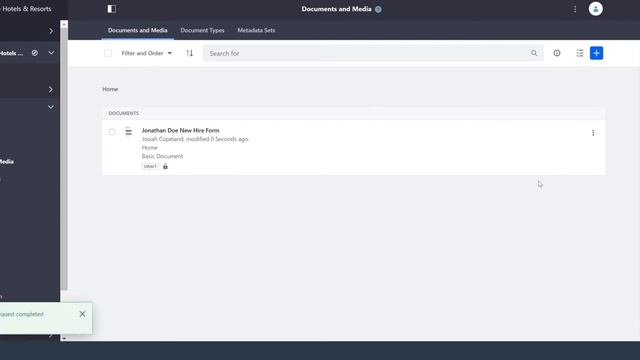Click the Basic Document type text
The image size is (640, 360).
[x=162, y=156]
